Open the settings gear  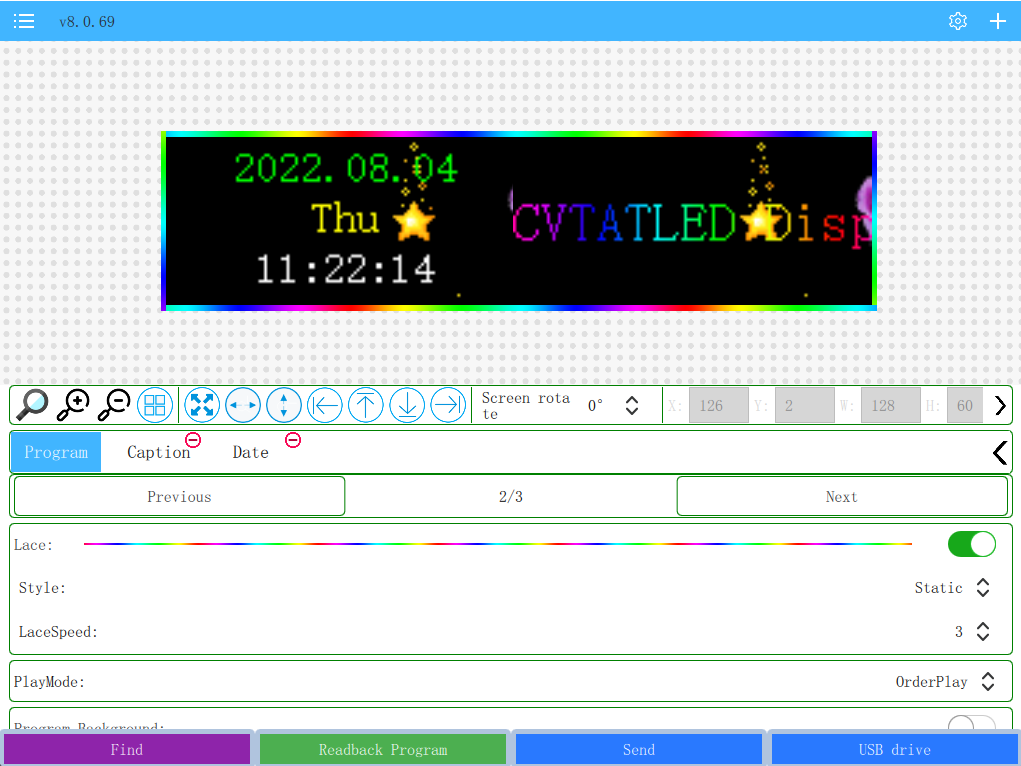click(x=957, y=21)
